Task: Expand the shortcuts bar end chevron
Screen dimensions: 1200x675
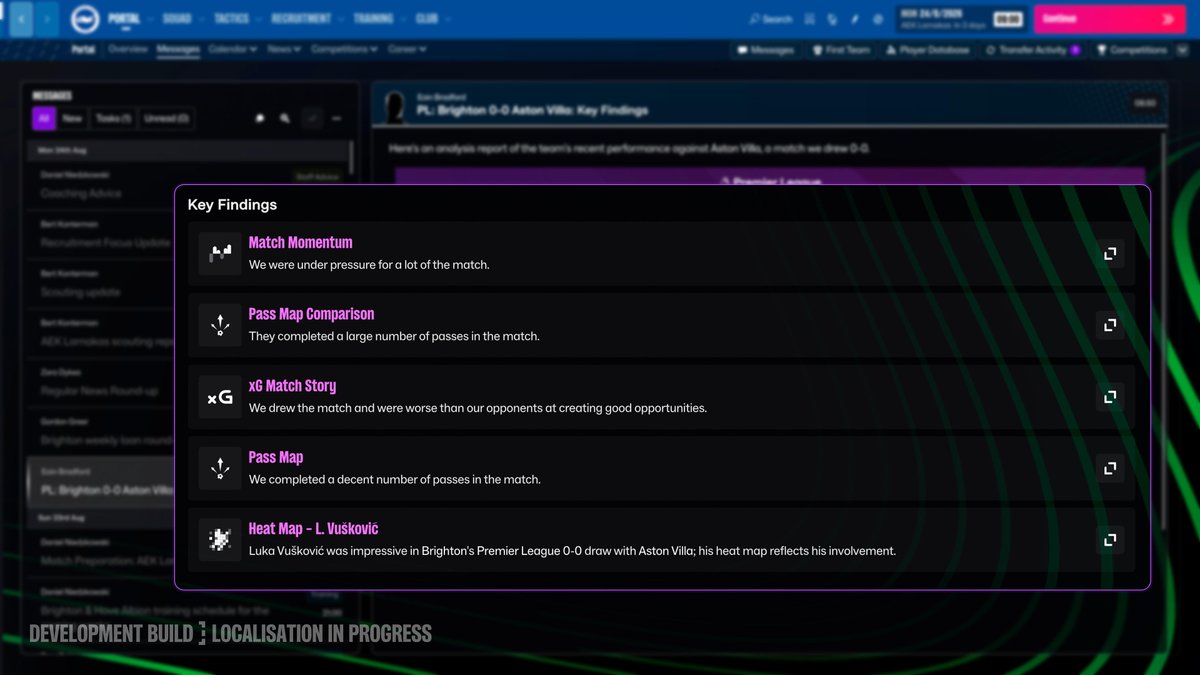Action: [1184, 49]
